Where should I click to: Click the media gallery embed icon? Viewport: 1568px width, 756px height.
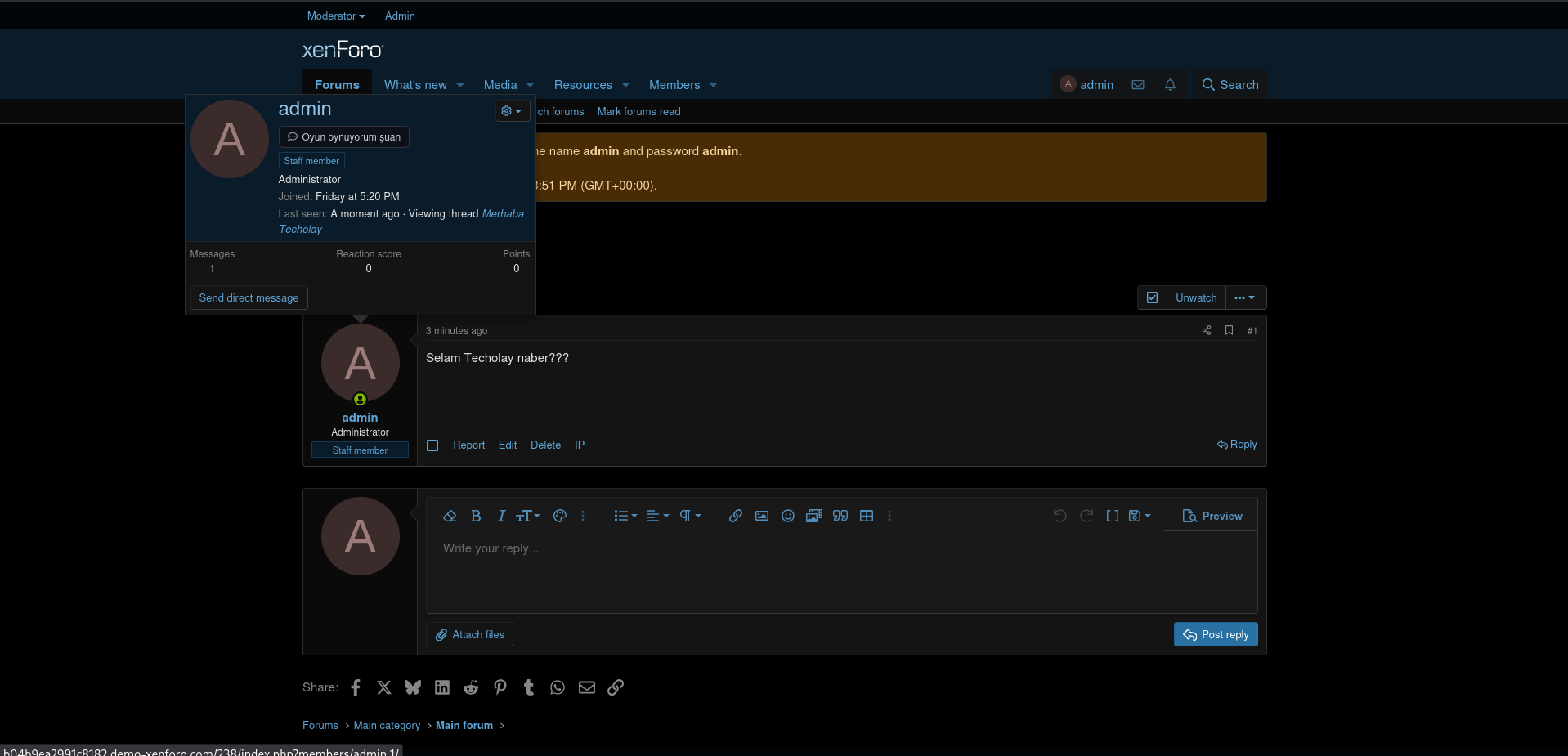pyautogui.click(x=814, y=516)
